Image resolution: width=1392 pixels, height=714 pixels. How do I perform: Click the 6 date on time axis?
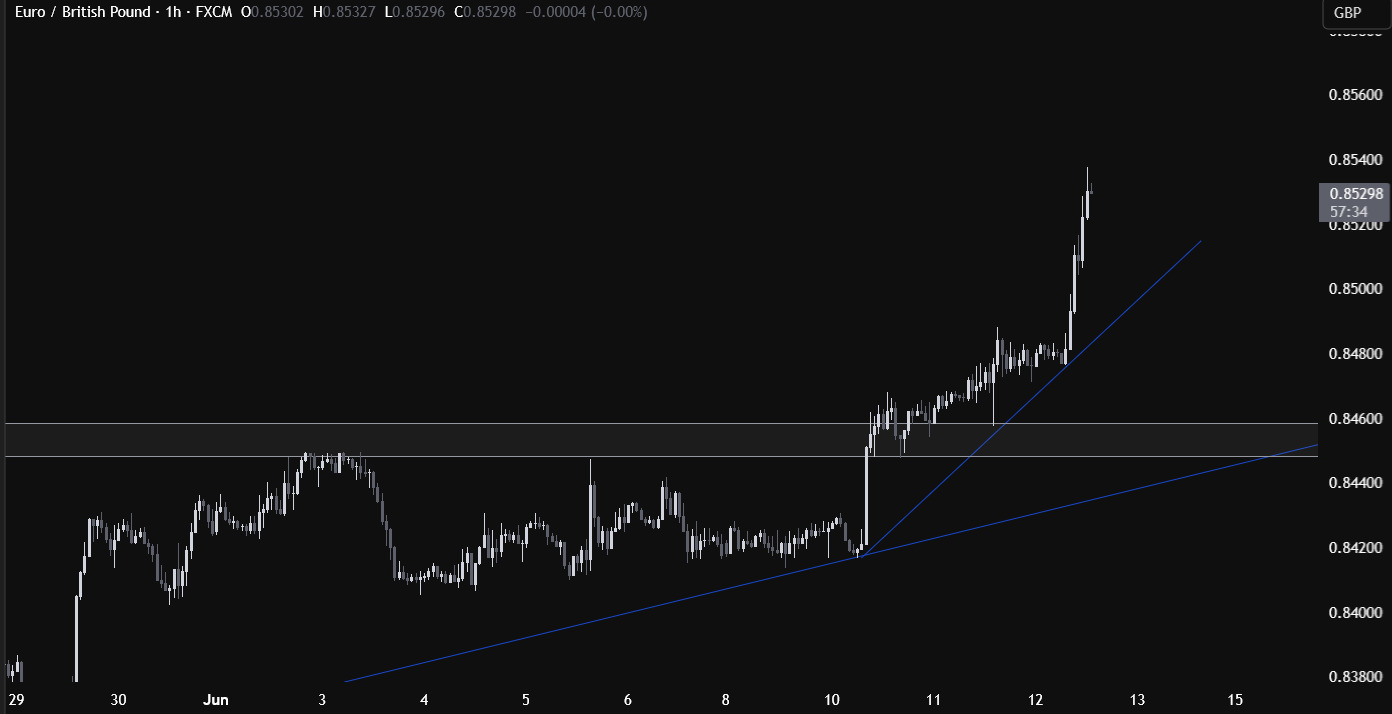627,699
